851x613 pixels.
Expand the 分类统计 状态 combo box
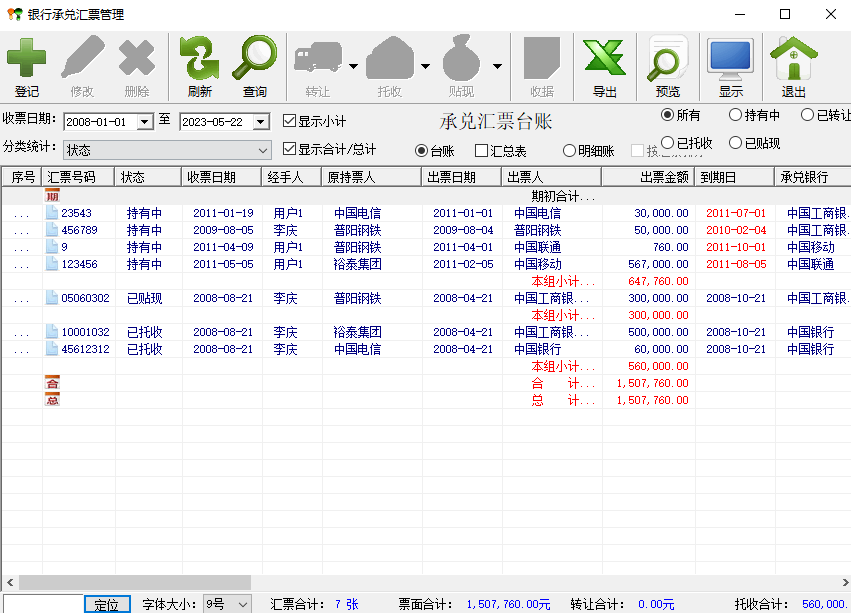(x=263, y=150)
